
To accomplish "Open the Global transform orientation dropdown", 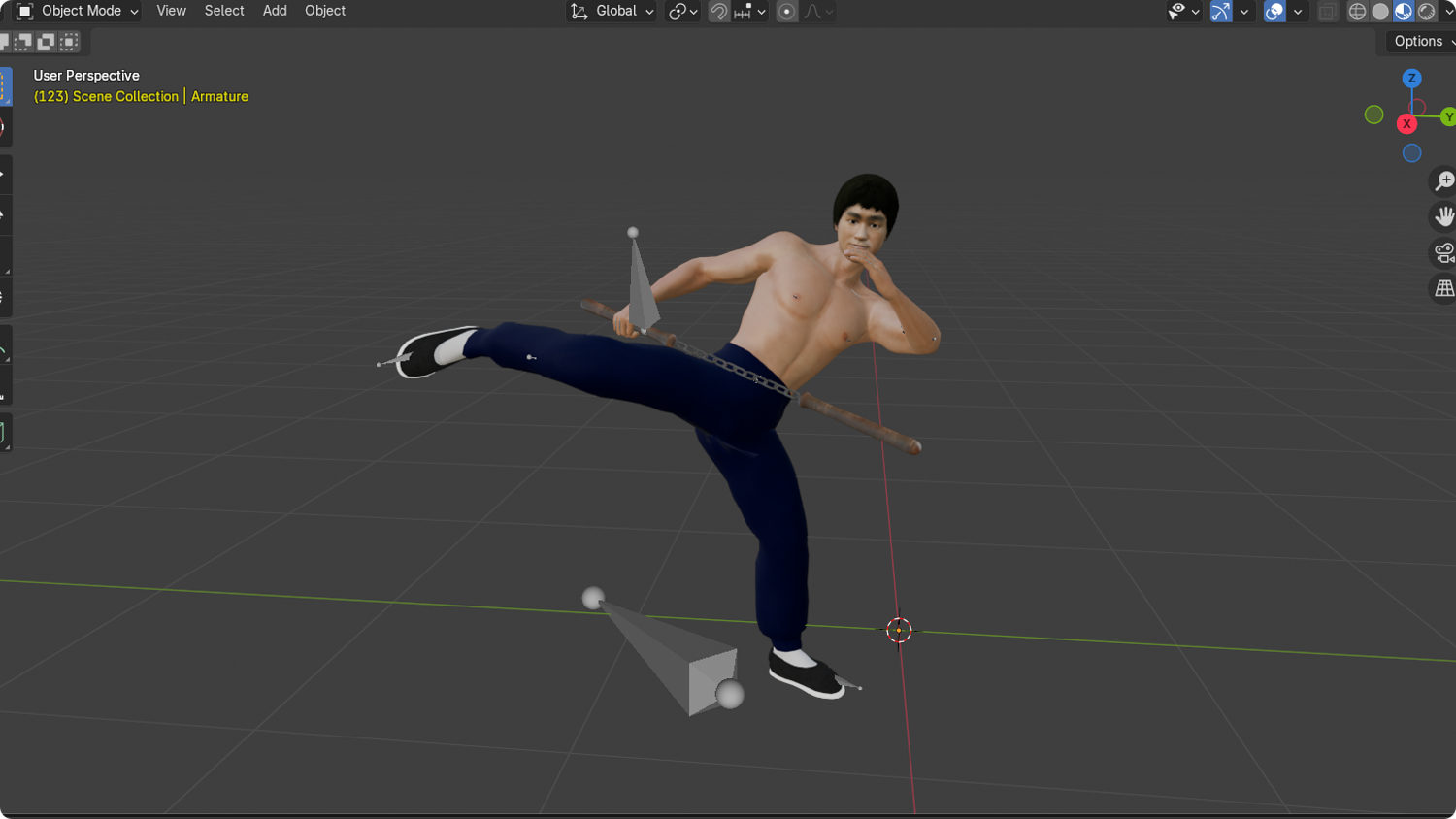I will [612, 11].
